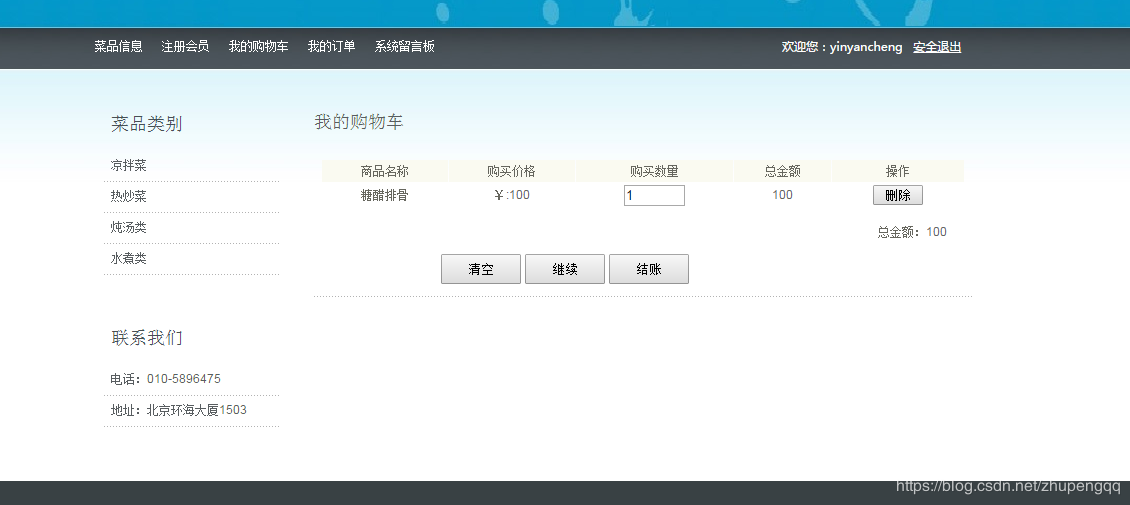Click the 我的购物车 page heading
1130x505 pixels.
click(359, 122)
